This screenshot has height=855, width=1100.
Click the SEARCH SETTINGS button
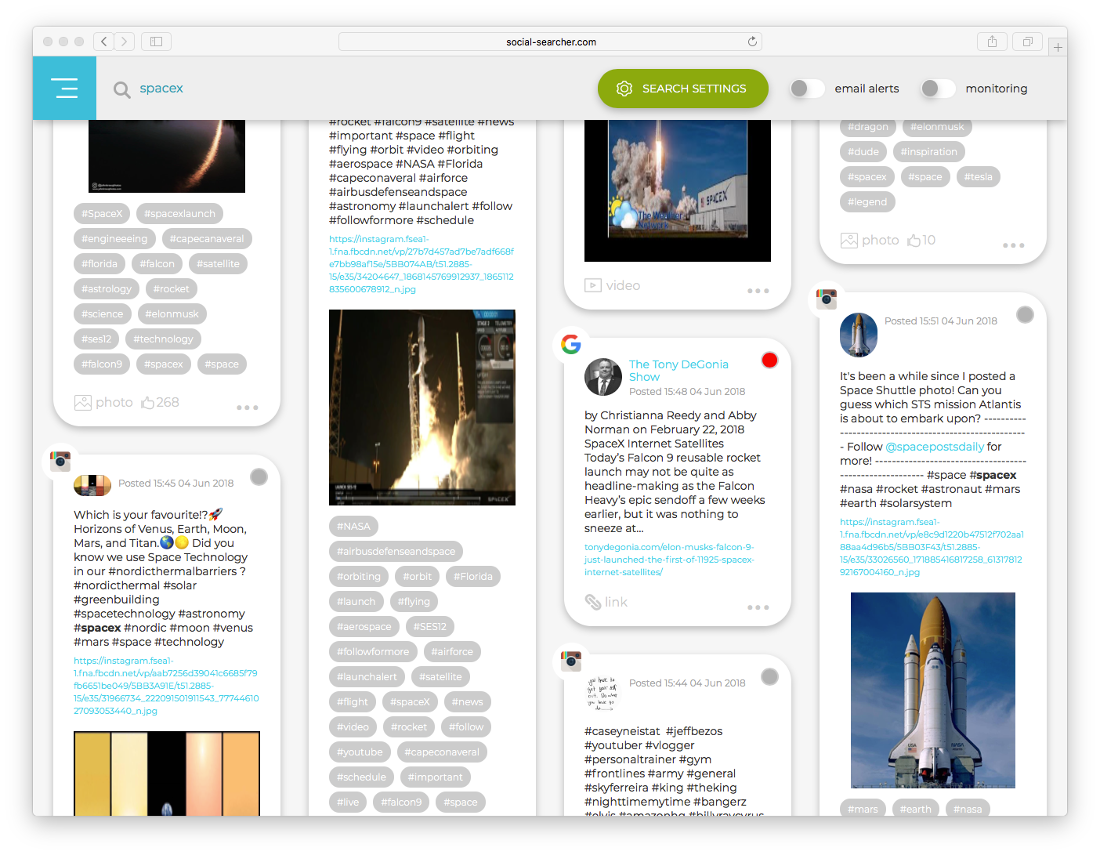[x=683, y=88]
